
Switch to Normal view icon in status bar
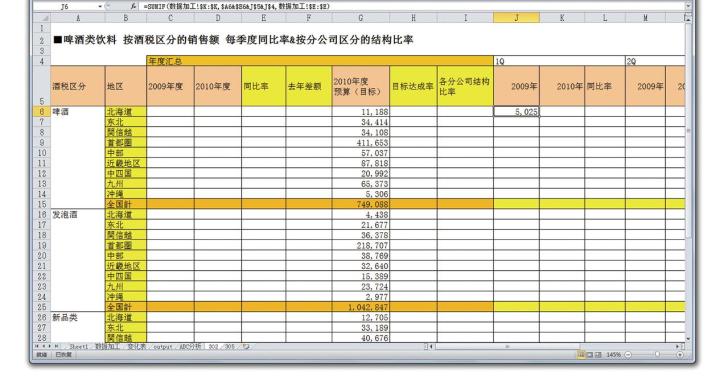(x=581, y=355)
